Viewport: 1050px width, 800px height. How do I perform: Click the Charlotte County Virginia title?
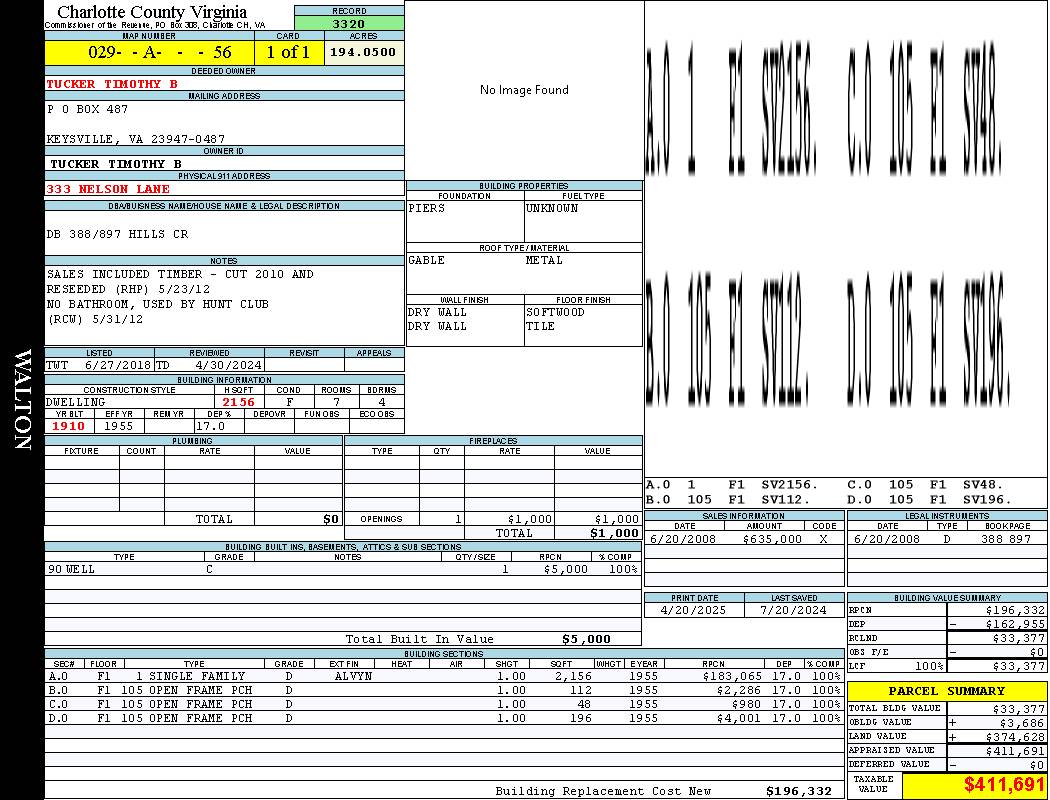point(152,12)
